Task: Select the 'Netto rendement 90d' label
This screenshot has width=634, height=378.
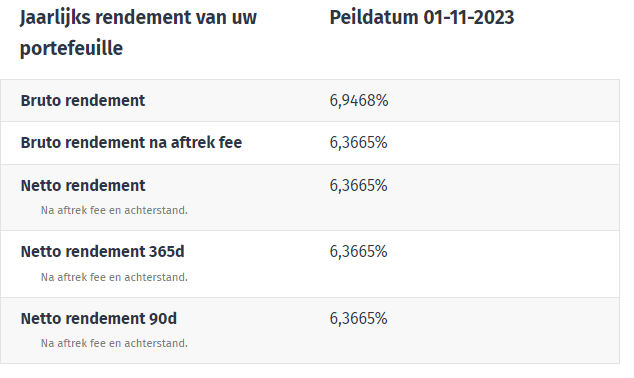Action: [x=99, y=319]
